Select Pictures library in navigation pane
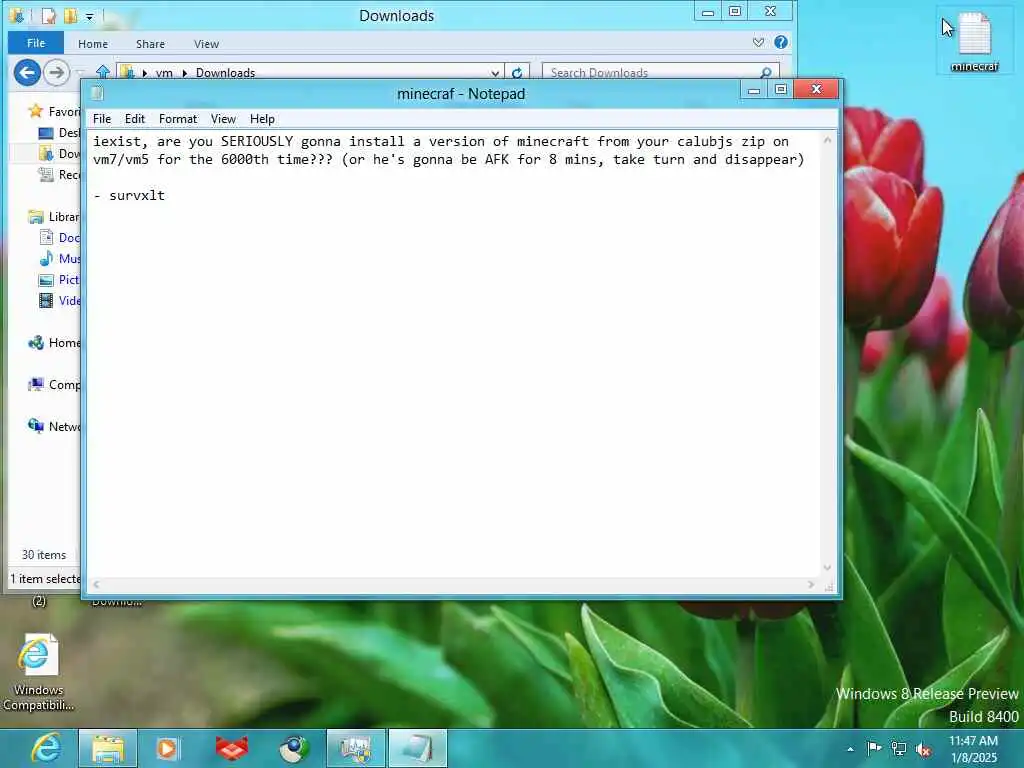The width and height of the screenshot is (1024, 768). pos(59,280)
